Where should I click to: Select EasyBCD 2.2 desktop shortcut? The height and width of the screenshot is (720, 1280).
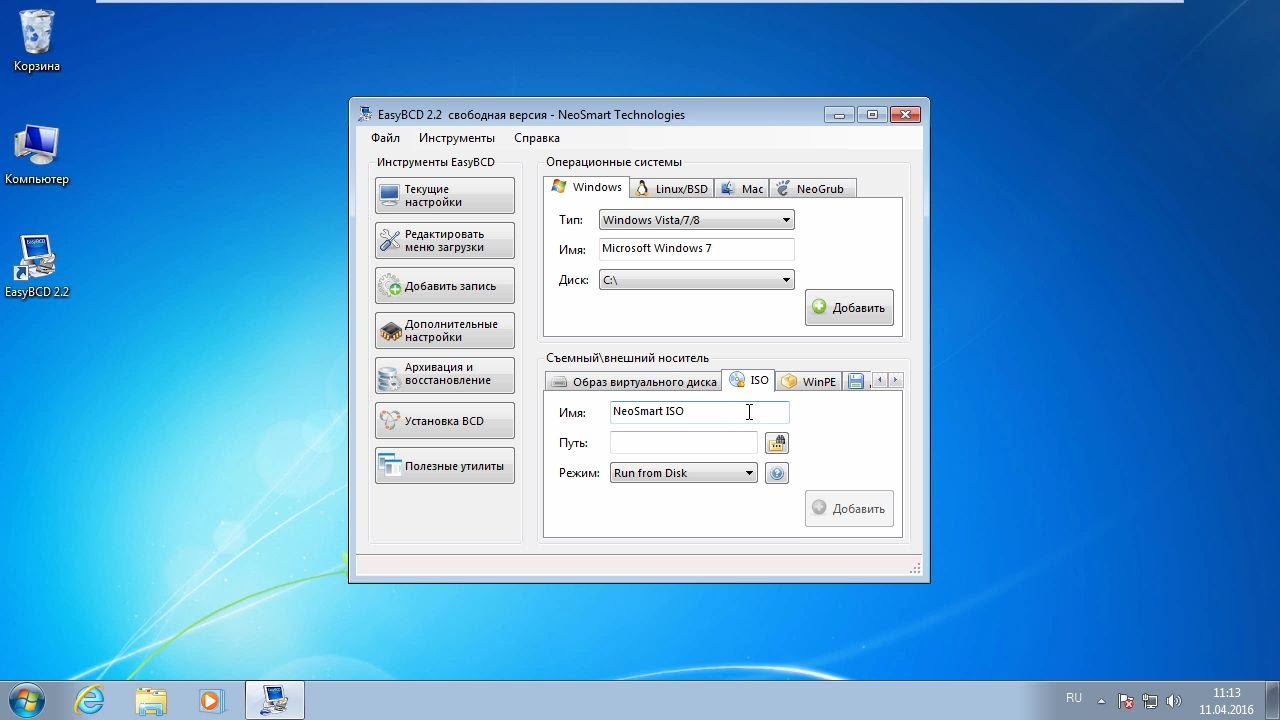(37, 268)
